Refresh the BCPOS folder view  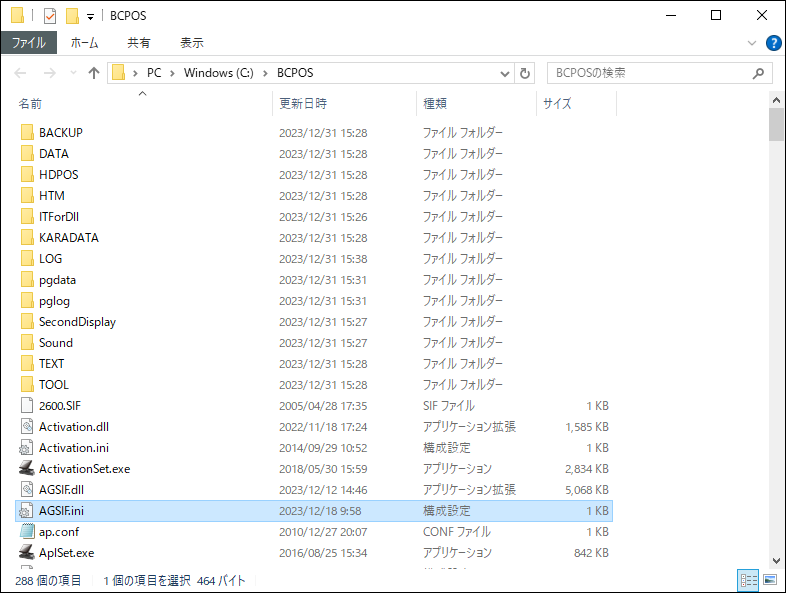525,73
